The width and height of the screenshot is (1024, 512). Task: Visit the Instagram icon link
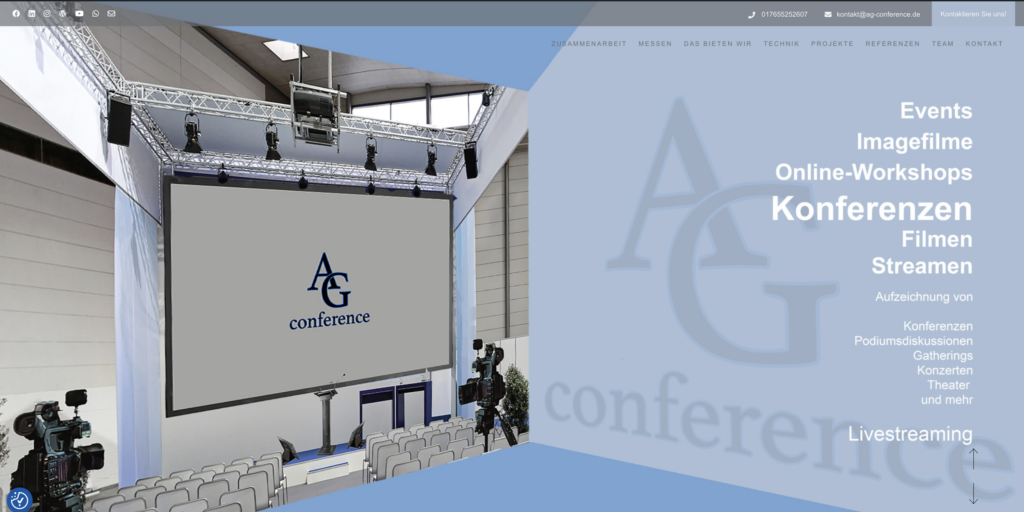[47, 14]
